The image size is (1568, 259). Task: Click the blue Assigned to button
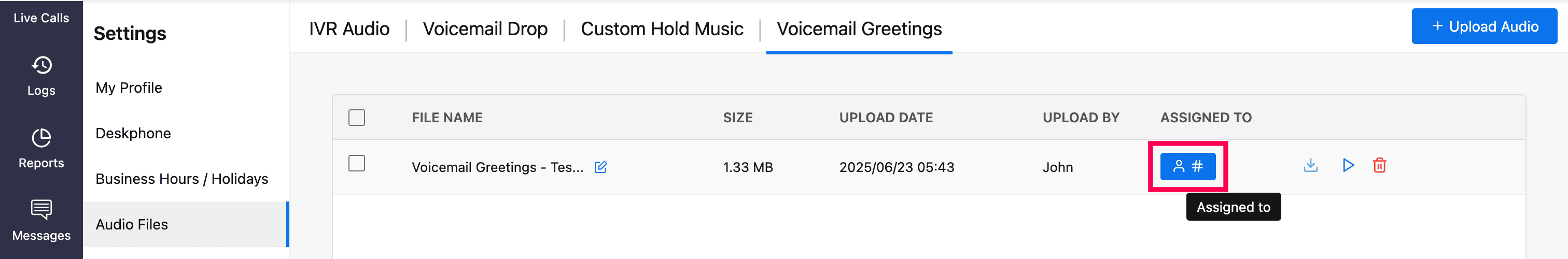(x=1187, y=167)
